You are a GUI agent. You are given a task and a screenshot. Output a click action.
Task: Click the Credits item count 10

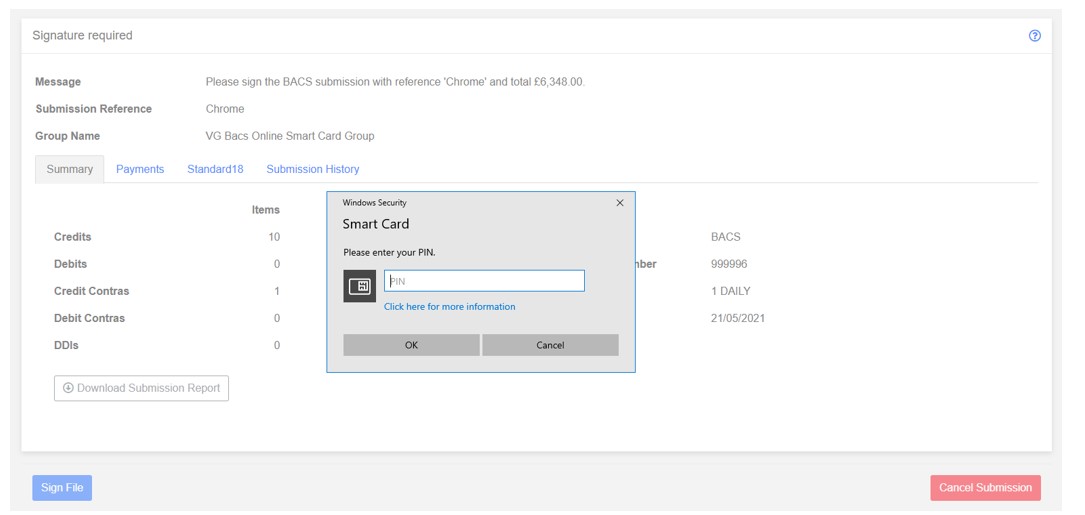click(275, 237)
